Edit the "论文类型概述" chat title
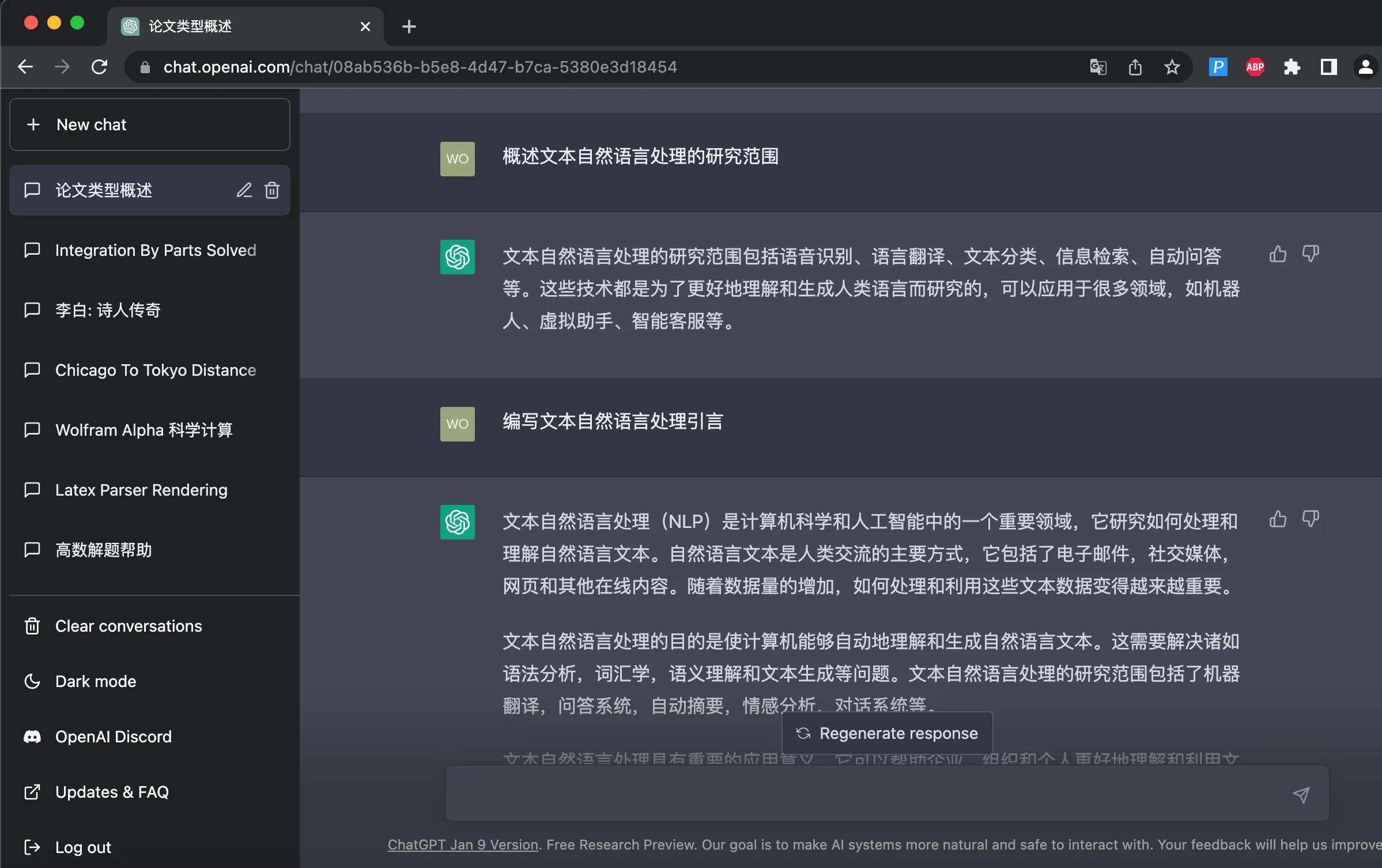This screenshot has width=1382, height=868. pyautogui.click(x=244, y=190)
